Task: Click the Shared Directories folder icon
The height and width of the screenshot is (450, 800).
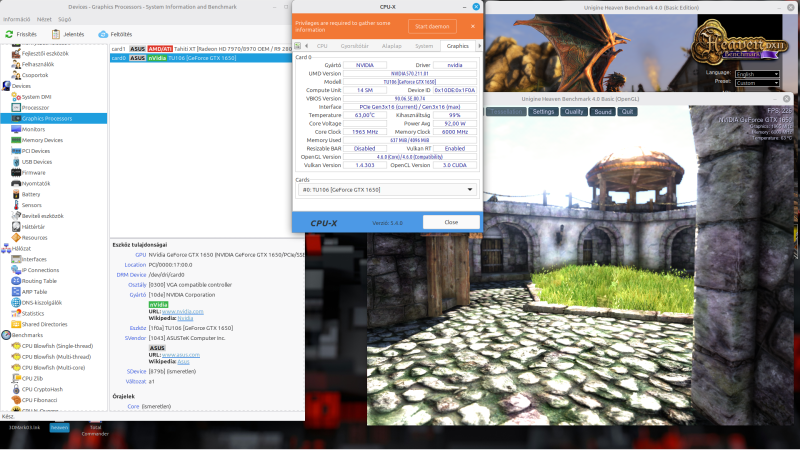Action: (16, 324)
